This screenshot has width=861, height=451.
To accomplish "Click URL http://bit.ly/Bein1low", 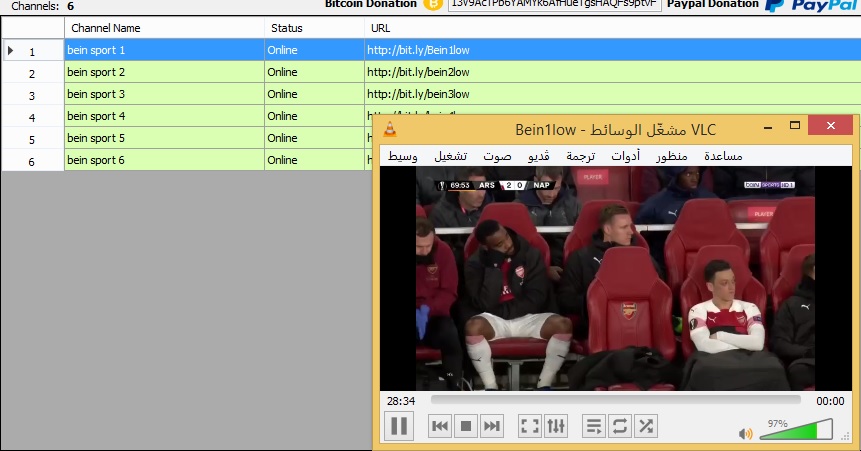I will (x=418, y=50).
